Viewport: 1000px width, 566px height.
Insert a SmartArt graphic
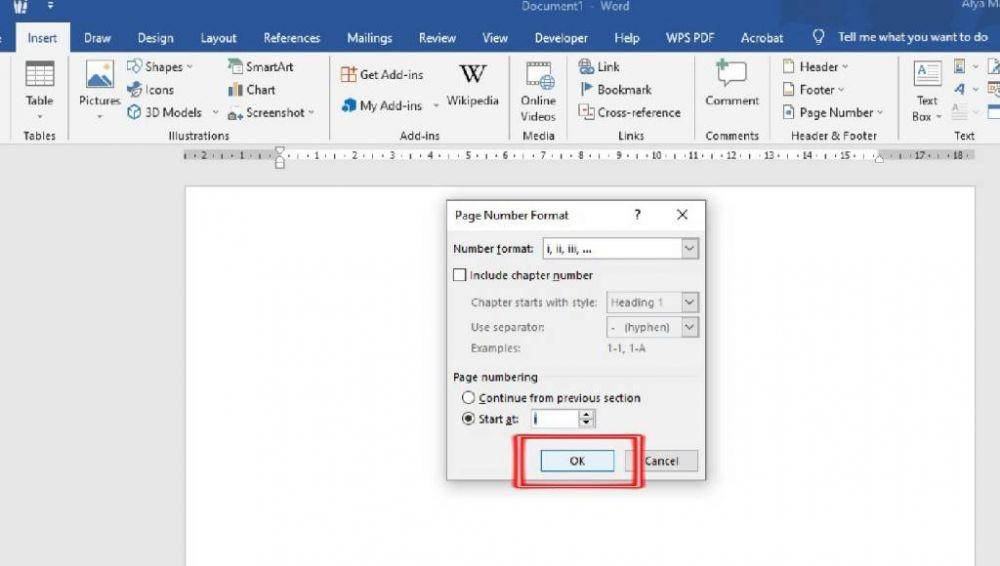pos(261,66)
